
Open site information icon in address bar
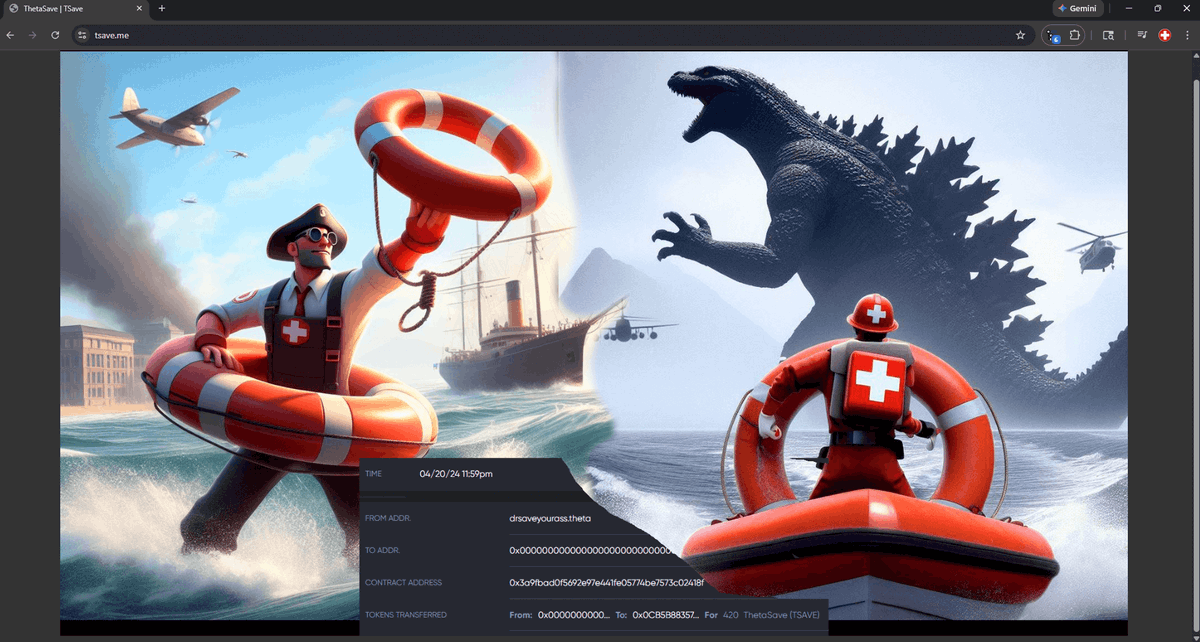(83, 35)
